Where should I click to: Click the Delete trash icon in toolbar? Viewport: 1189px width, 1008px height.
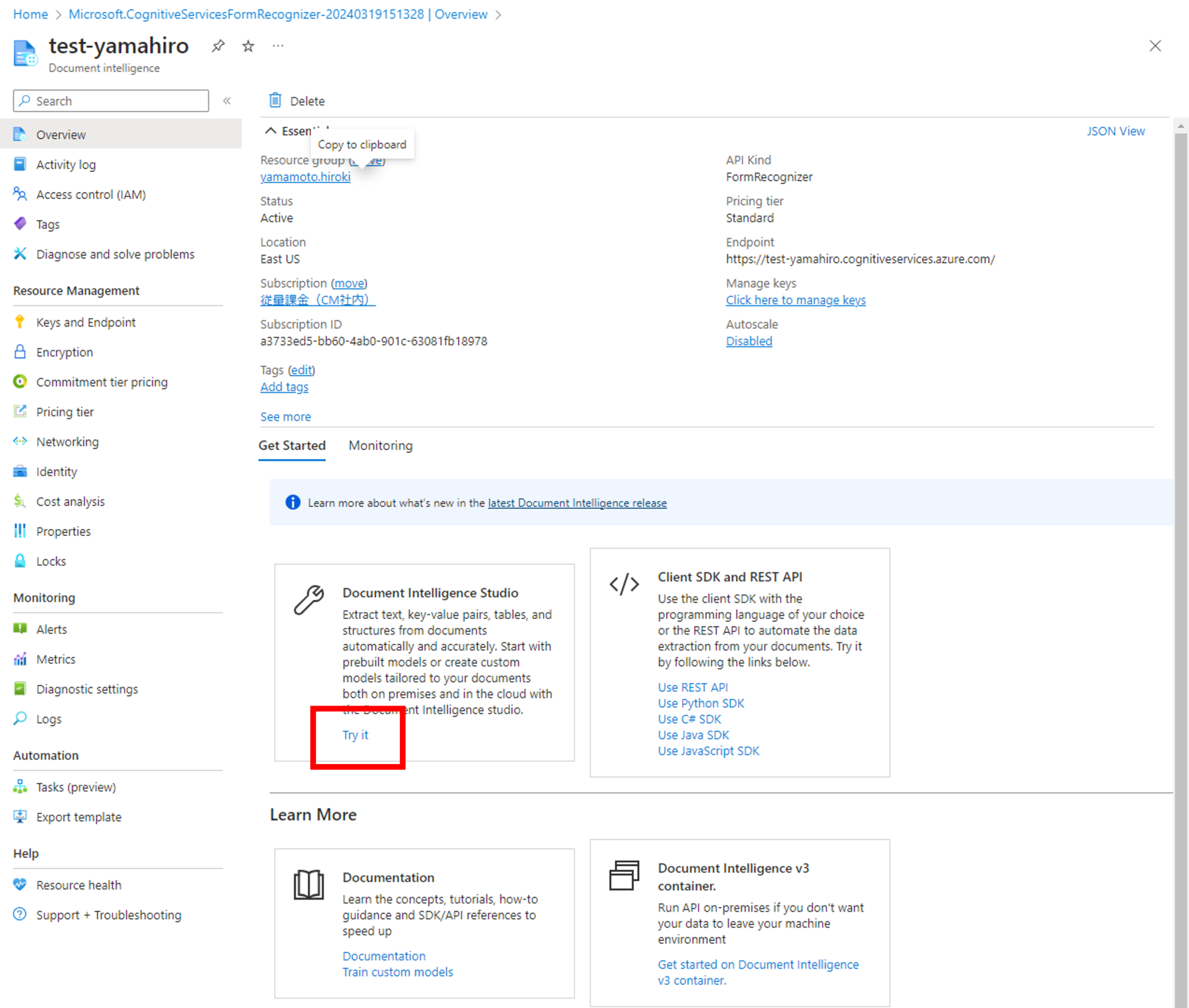coord(275,100)
